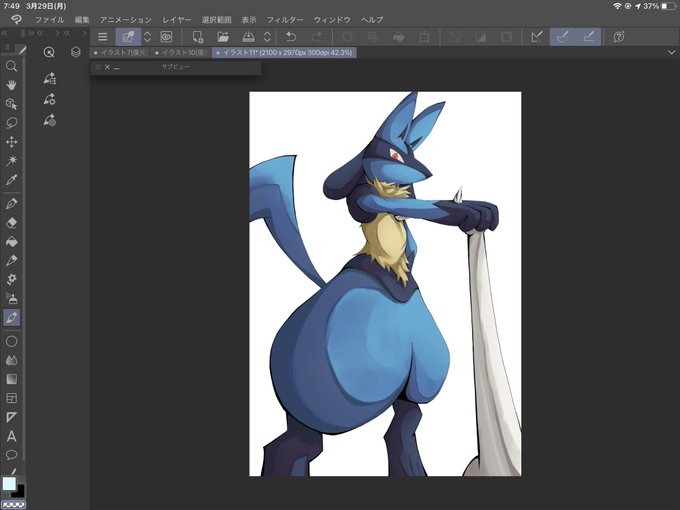Open the quick access circle-arrow icon
This screenshot has height=510, width=680.
click(x=49, y=52)
